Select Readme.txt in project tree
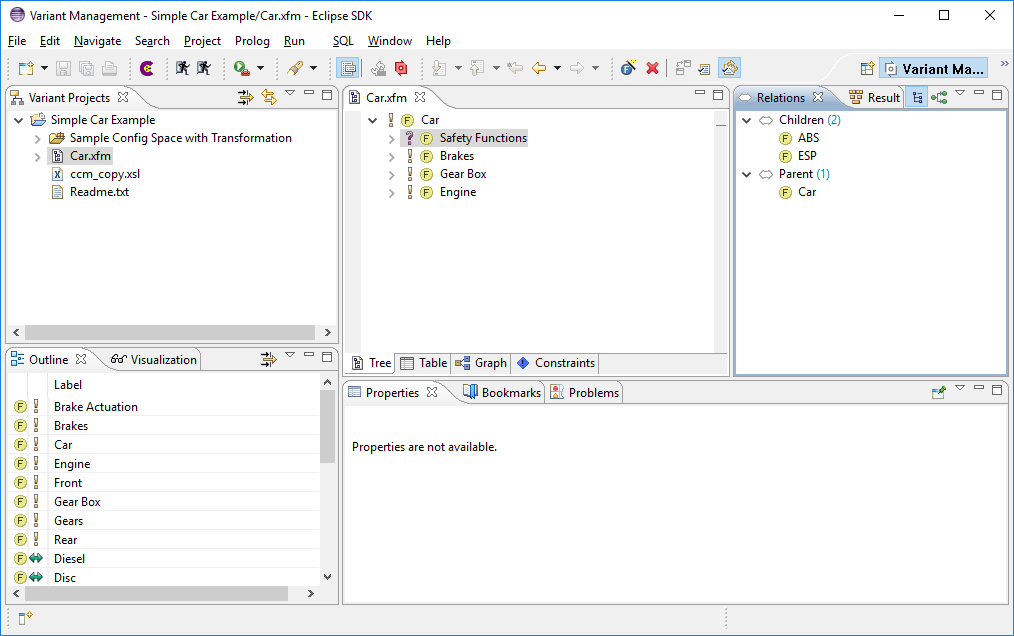Image resolution: width=1014 pixels, height=636 pixels. click(99, 192)
